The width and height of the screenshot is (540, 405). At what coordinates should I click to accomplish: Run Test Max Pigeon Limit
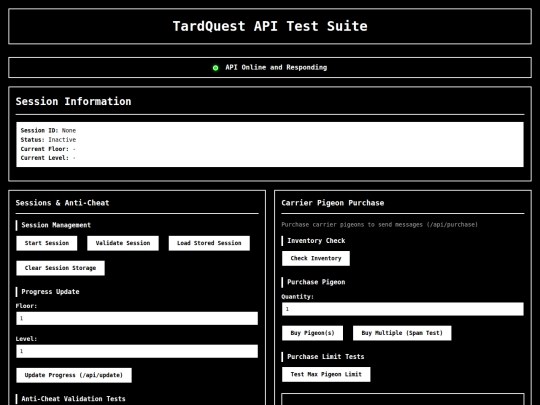pyautogui.click(x=326, y=374)
